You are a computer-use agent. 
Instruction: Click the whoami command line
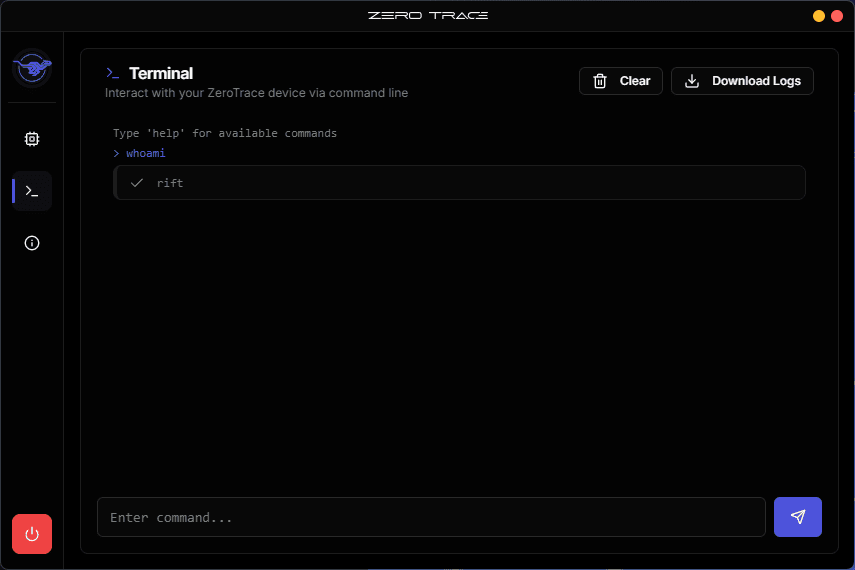coord(145,153)
